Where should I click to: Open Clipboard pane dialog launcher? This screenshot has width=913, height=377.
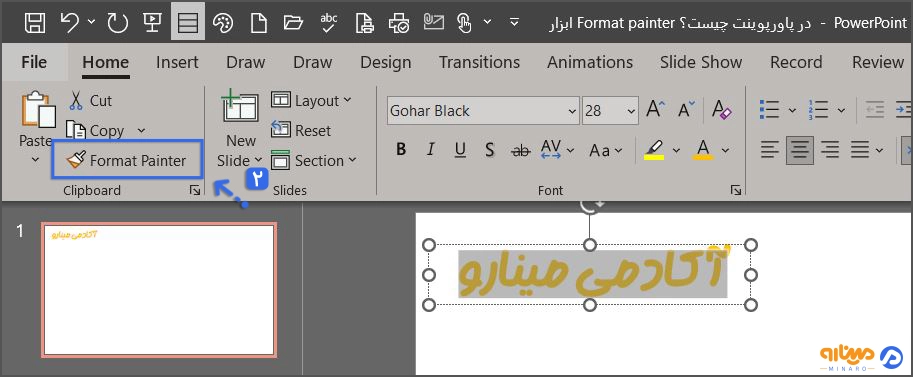194,190
